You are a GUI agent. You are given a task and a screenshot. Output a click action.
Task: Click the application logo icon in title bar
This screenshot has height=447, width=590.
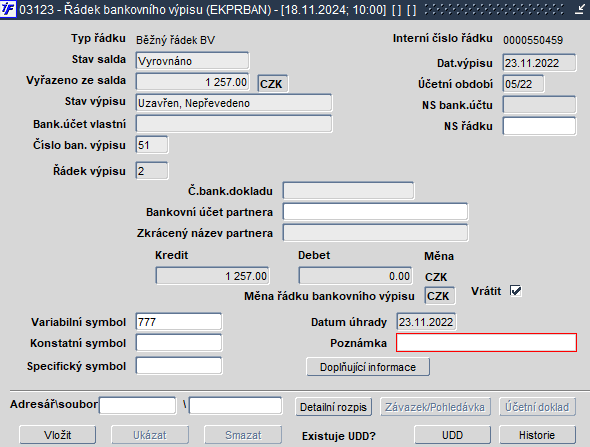point(8,9)
